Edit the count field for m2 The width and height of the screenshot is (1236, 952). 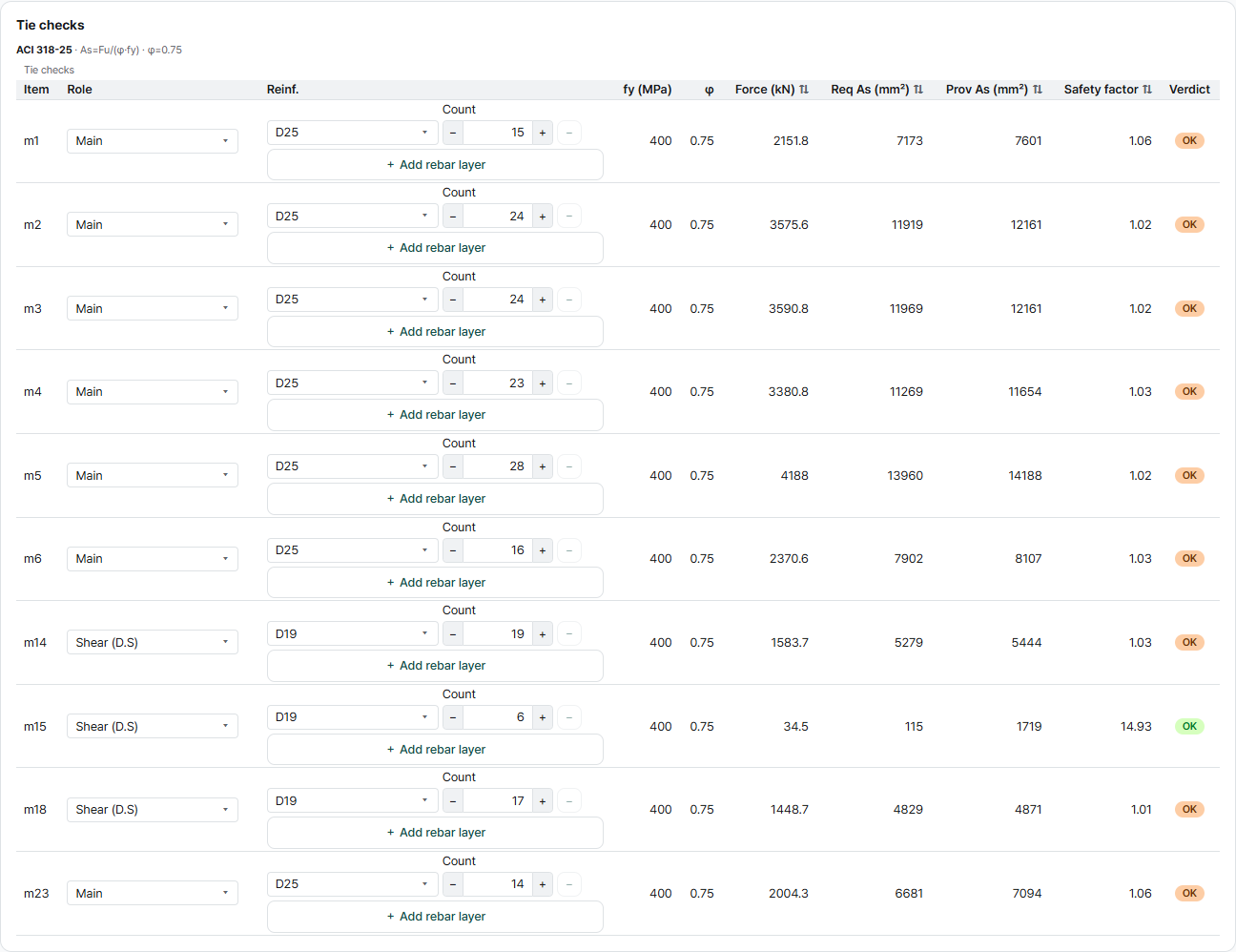(x=498, y=217)
